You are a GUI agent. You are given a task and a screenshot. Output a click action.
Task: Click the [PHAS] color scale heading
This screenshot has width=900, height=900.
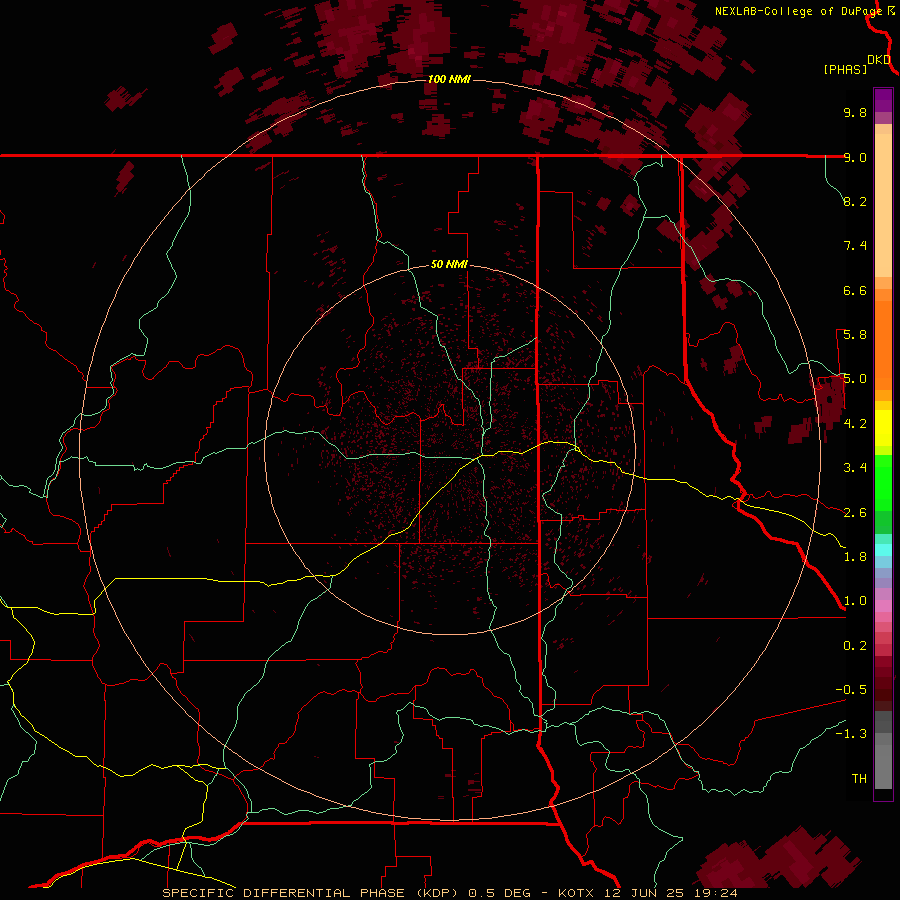tap(845, 70)
